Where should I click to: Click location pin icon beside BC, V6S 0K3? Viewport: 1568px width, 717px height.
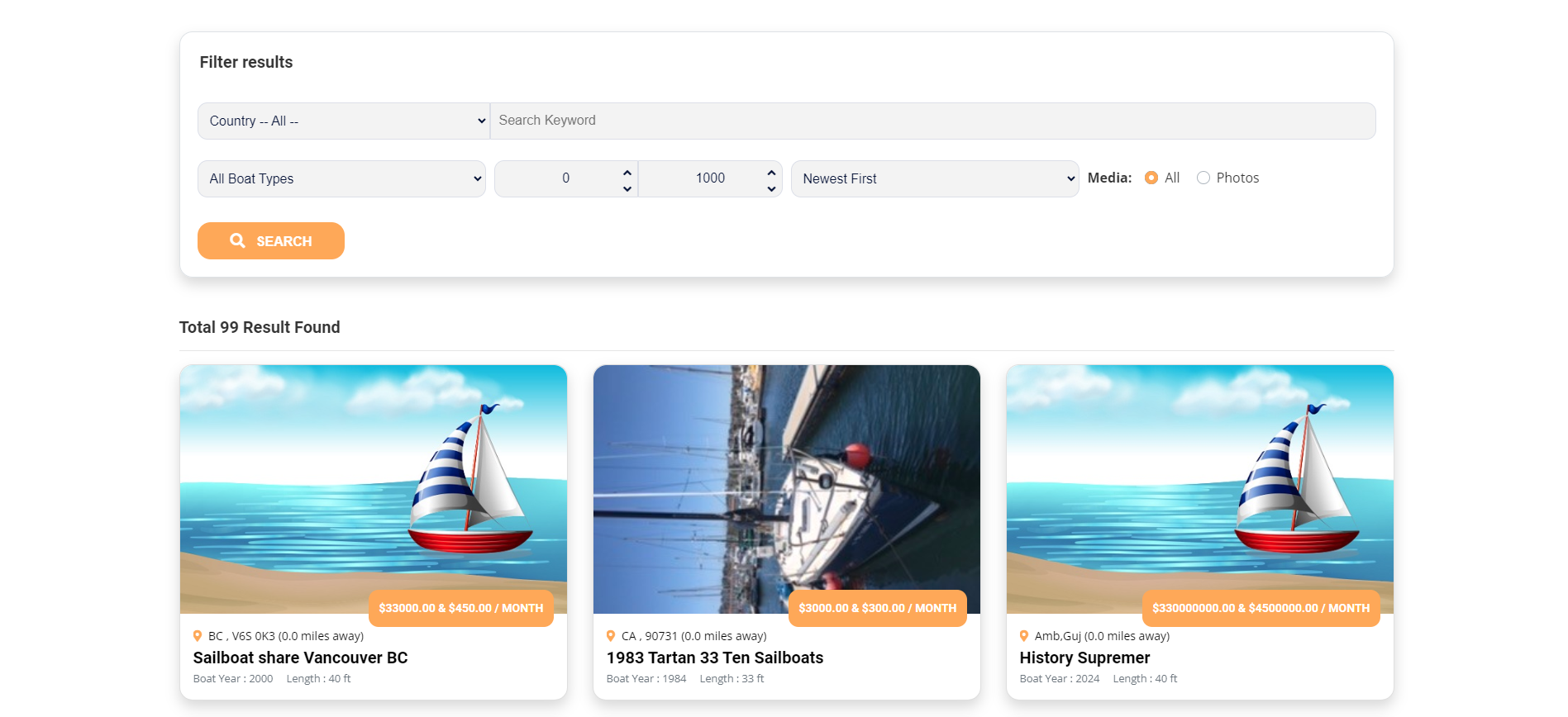pyautogui.click(x=198, y=636)
